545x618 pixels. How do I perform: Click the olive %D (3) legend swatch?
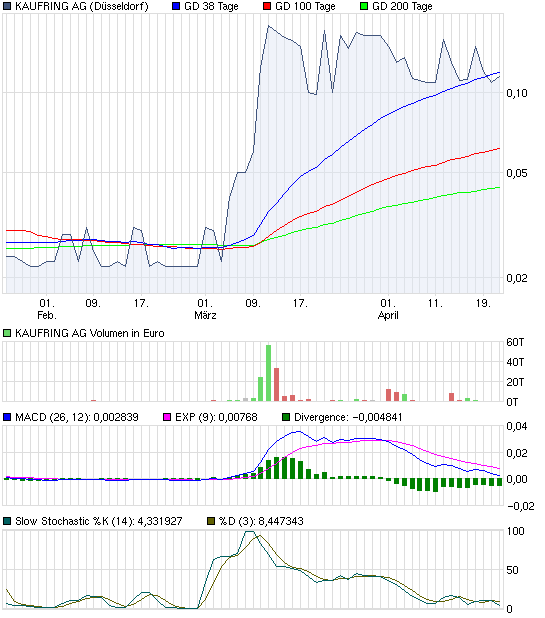click(x=211, y=521)
